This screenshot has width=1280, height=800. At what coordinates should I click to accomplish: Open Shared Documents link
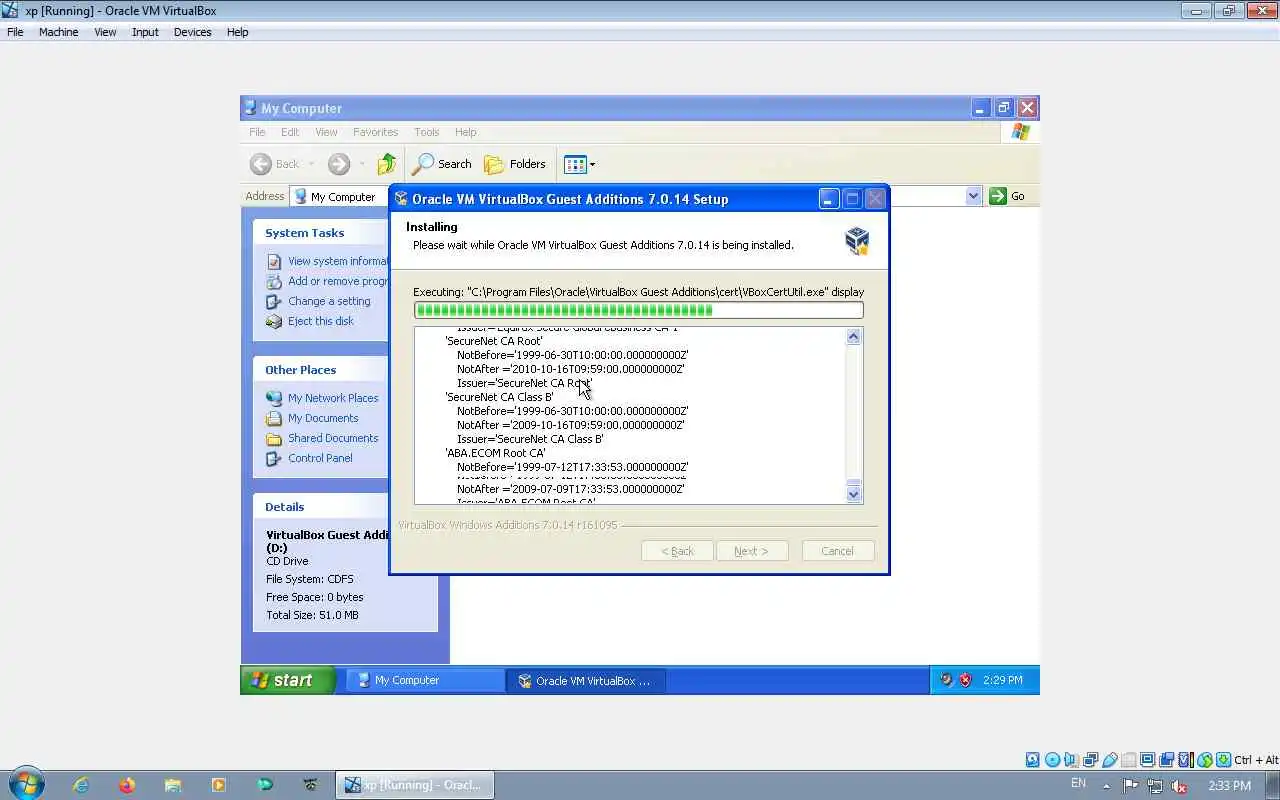[x=333, y=438]
